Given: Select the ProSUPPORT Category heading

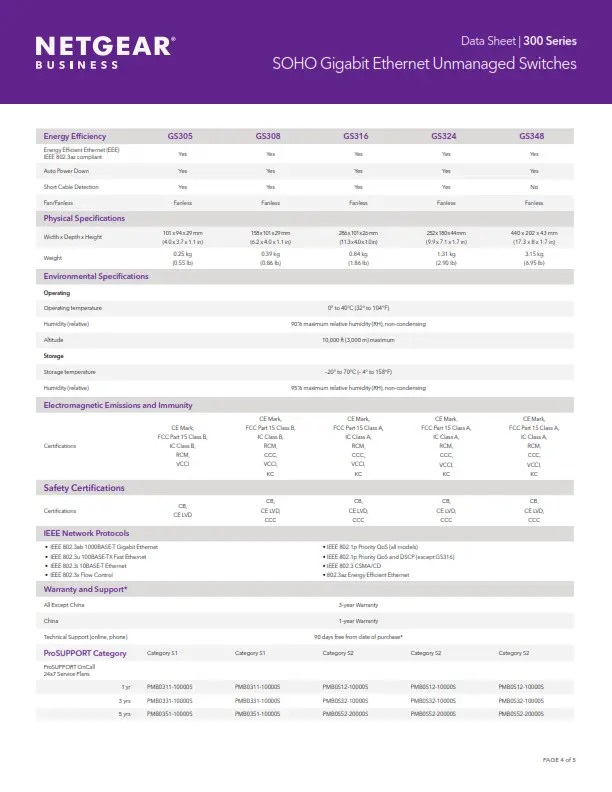Looking at the screenshot, I should 85,653.
